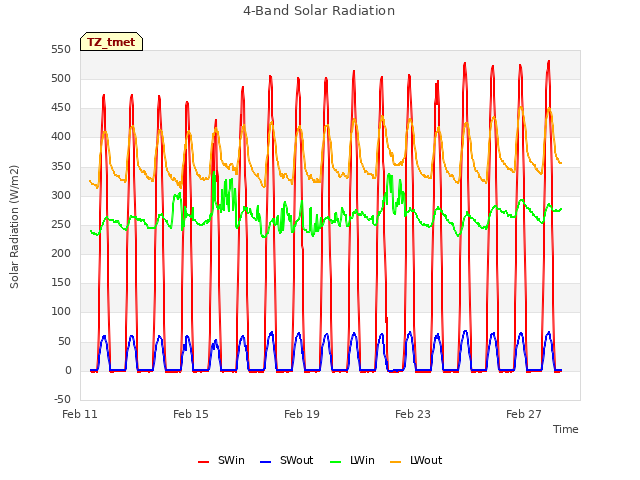640x480 pixels.
Task: Click the Solar Radiation (W/m2) axis title
Action: 14,227
